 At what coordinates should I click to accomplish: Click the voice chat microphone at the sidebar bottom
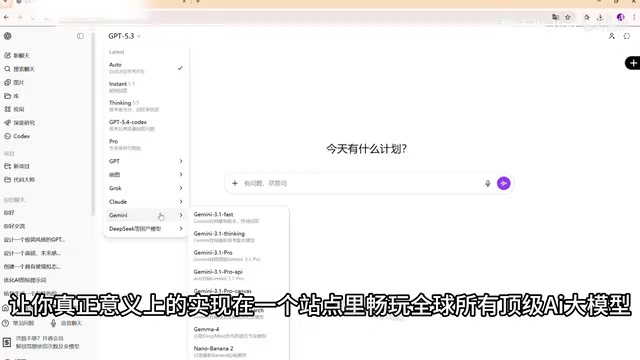pos(53,323)
